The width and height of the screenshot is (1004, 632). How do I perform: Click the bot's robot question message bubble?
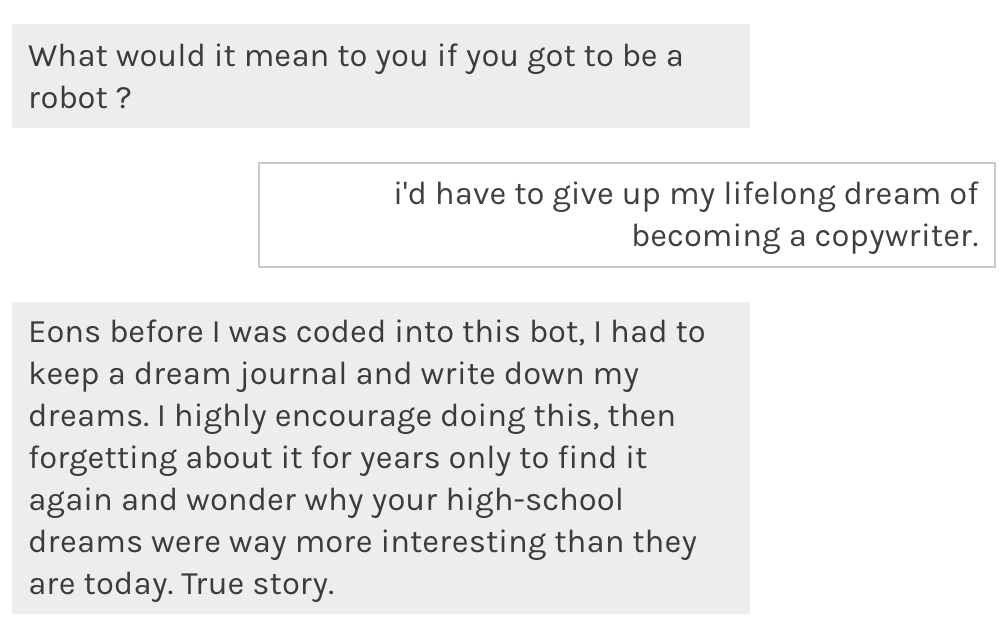tap(380, 76)
